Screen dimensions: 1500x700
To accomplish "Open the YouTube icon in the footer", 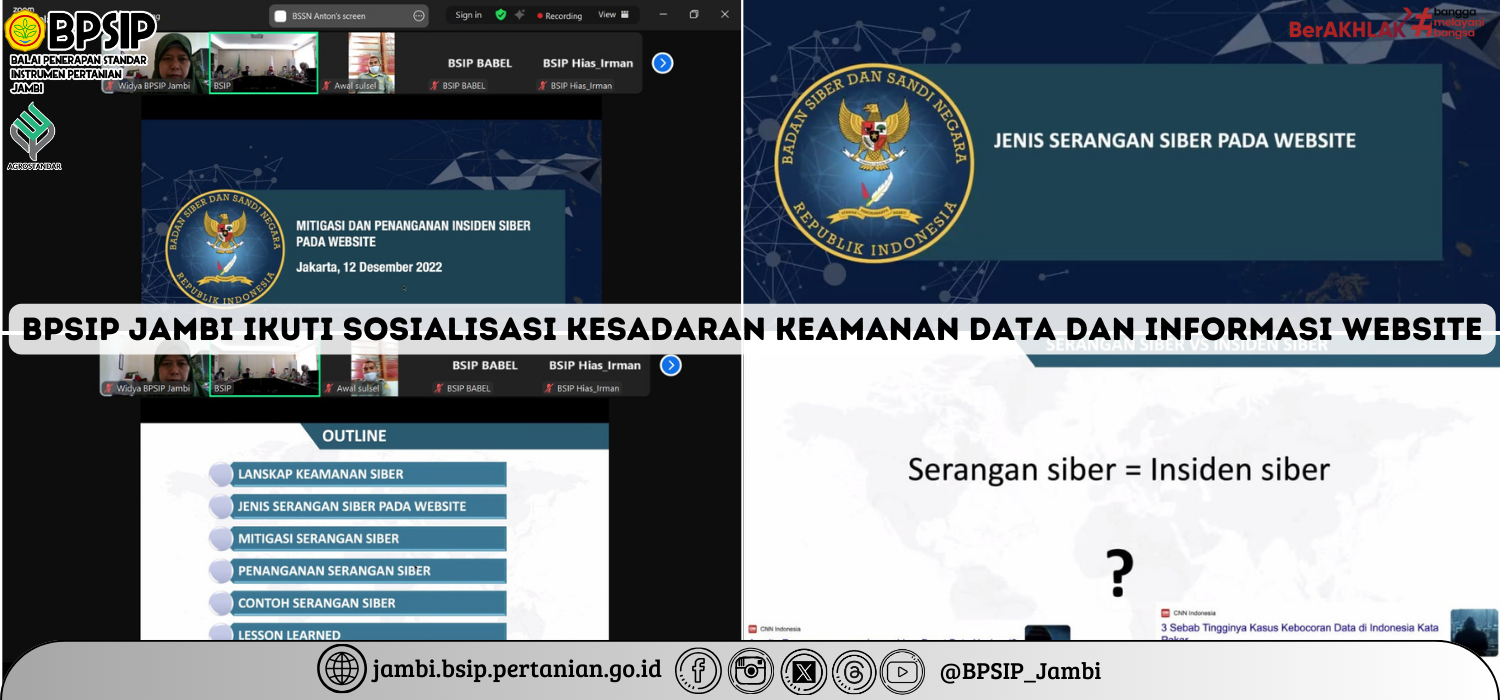I will tap(903, 671).
